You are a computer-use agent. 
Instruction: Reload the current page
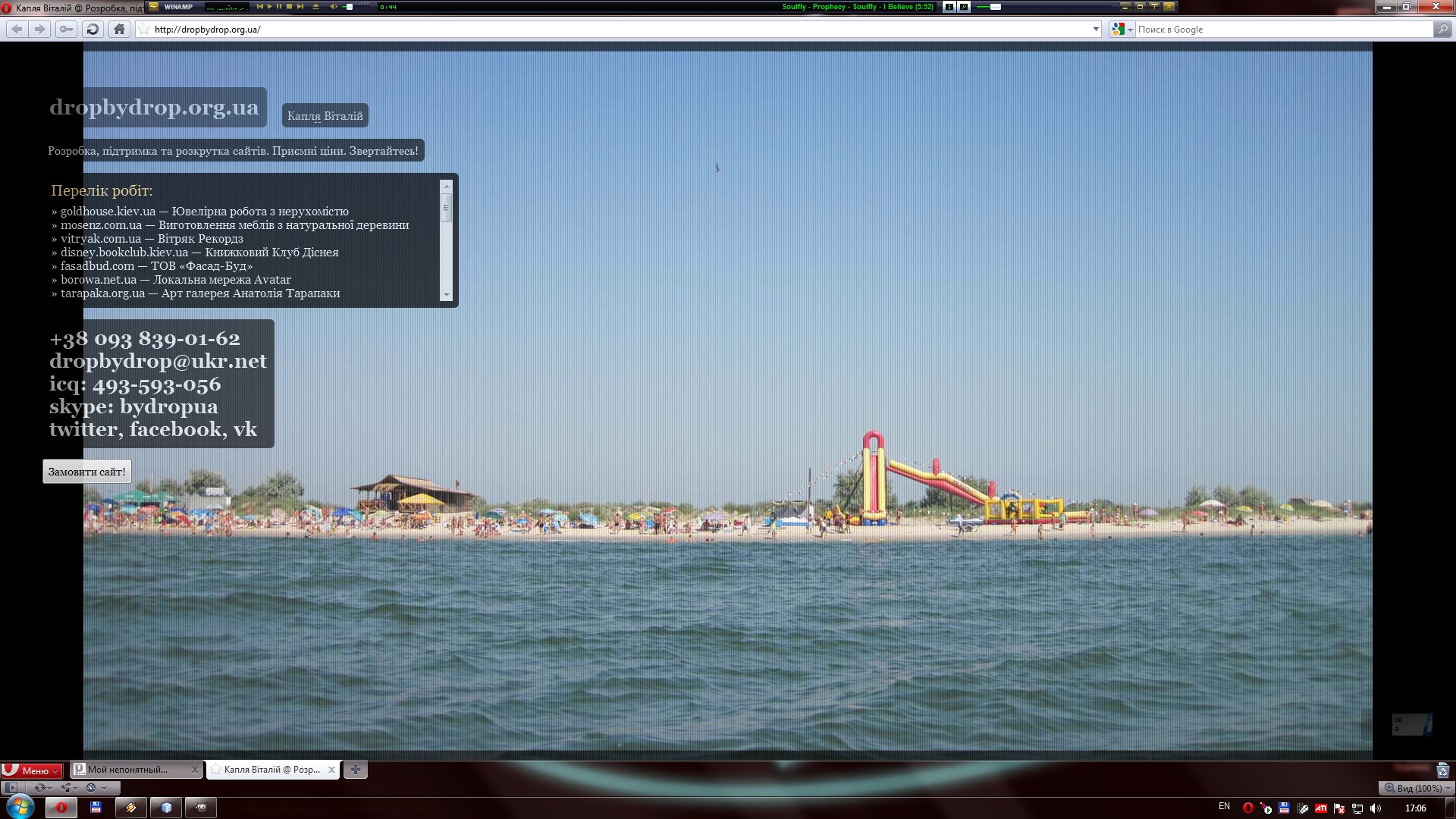click(93, 30)
